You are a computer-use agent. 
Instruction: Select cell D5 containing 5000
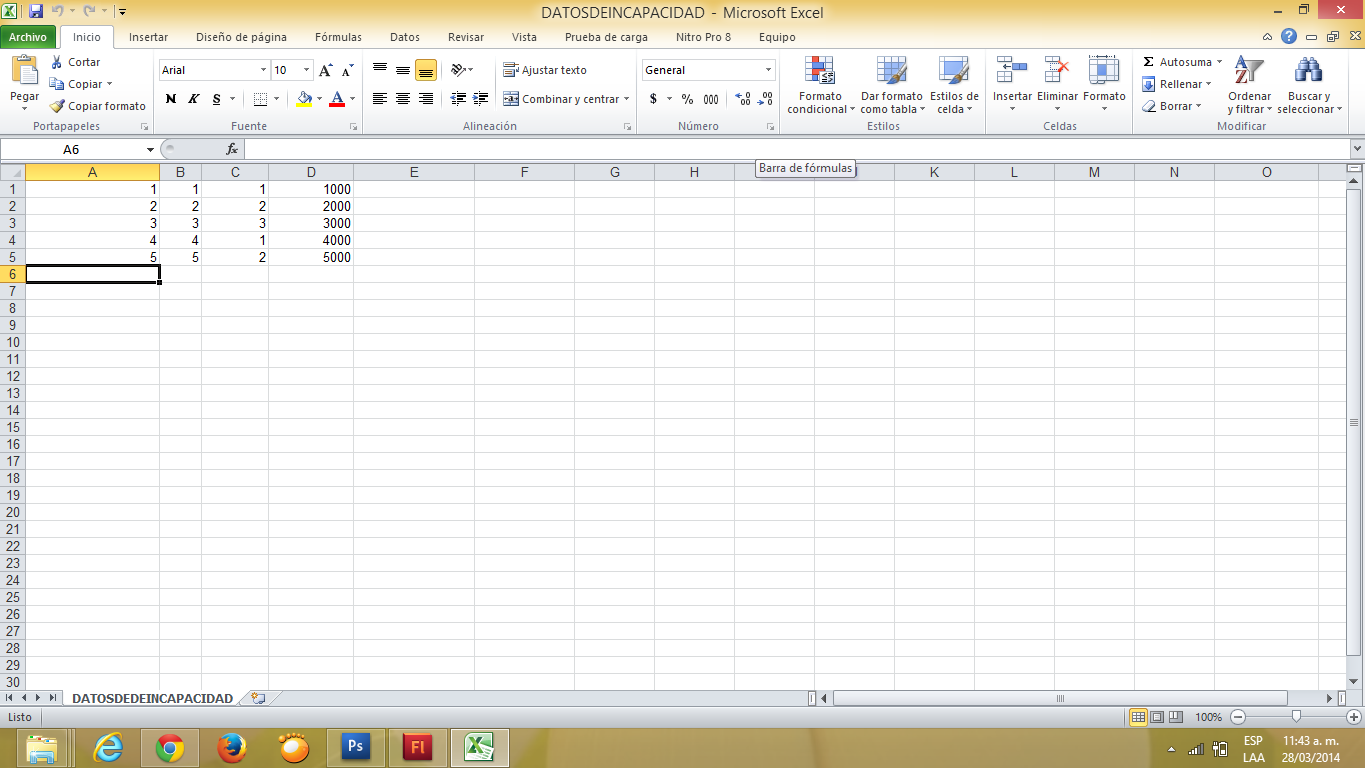pyautogui.click(x=311, y=257)
